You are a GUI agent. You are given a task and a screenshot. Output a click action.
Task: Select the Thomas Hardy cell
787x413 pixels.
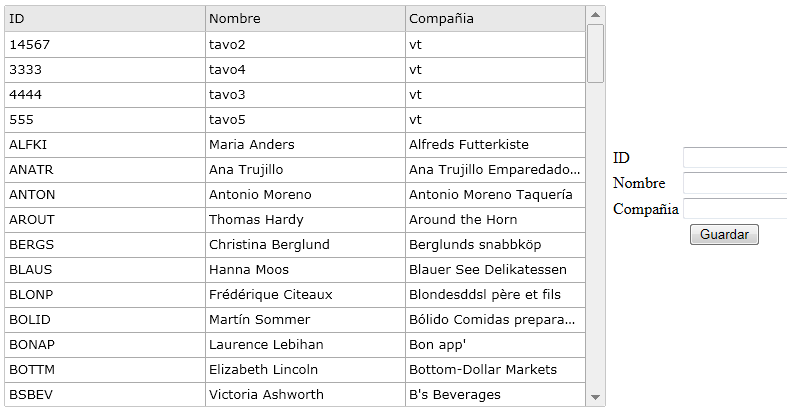click(305, 220)
